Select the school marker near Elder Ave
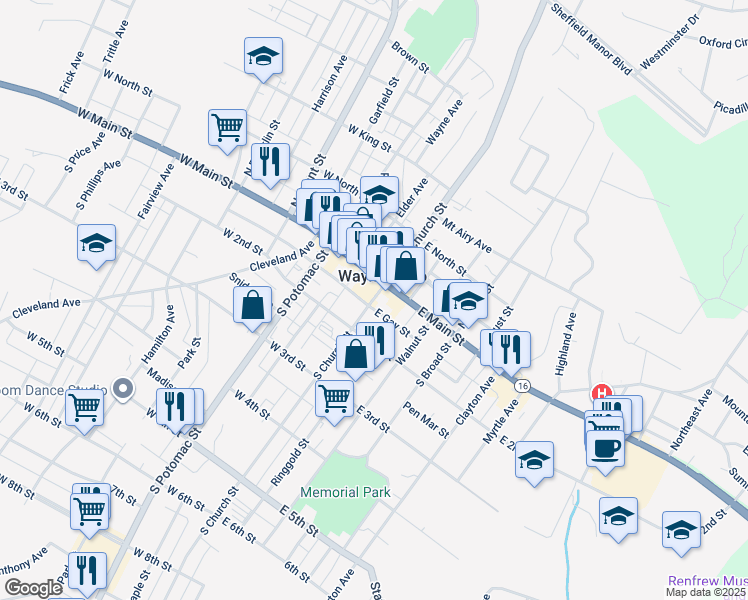This screenshot has height=600, width=748. click(x=379, y=193)
